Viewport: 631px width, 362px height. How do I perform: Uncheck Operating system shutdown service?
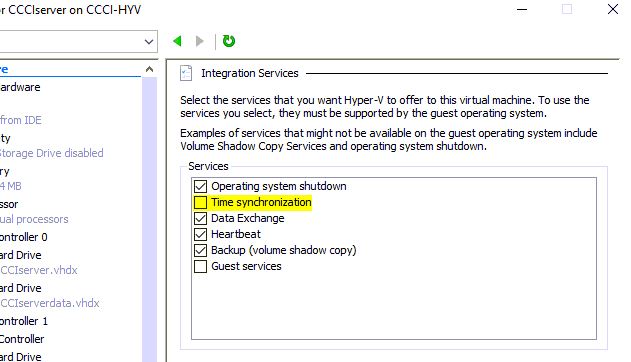coord(200,186)
